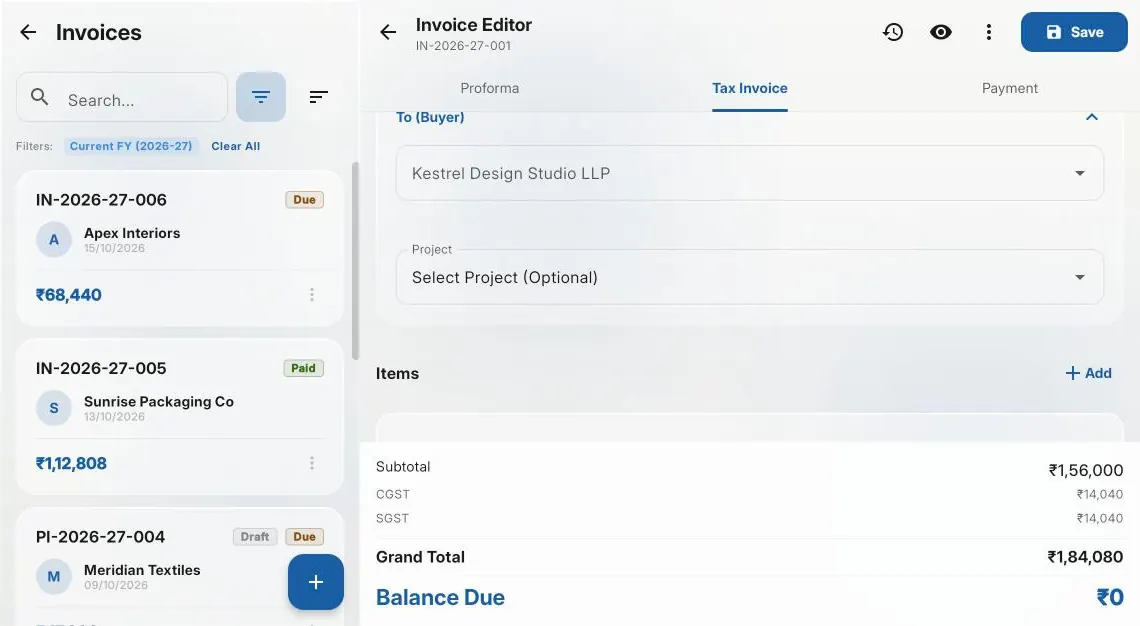Click the Subtotal value ₹1,56,000
1140x626 pixels.
pos(1086,470)
